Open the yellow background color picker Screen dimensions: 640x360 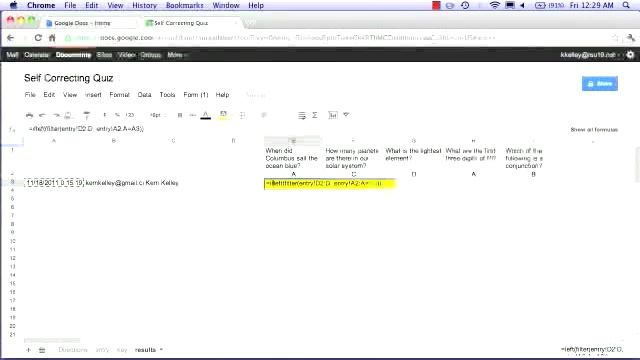(x=223, y=115)
